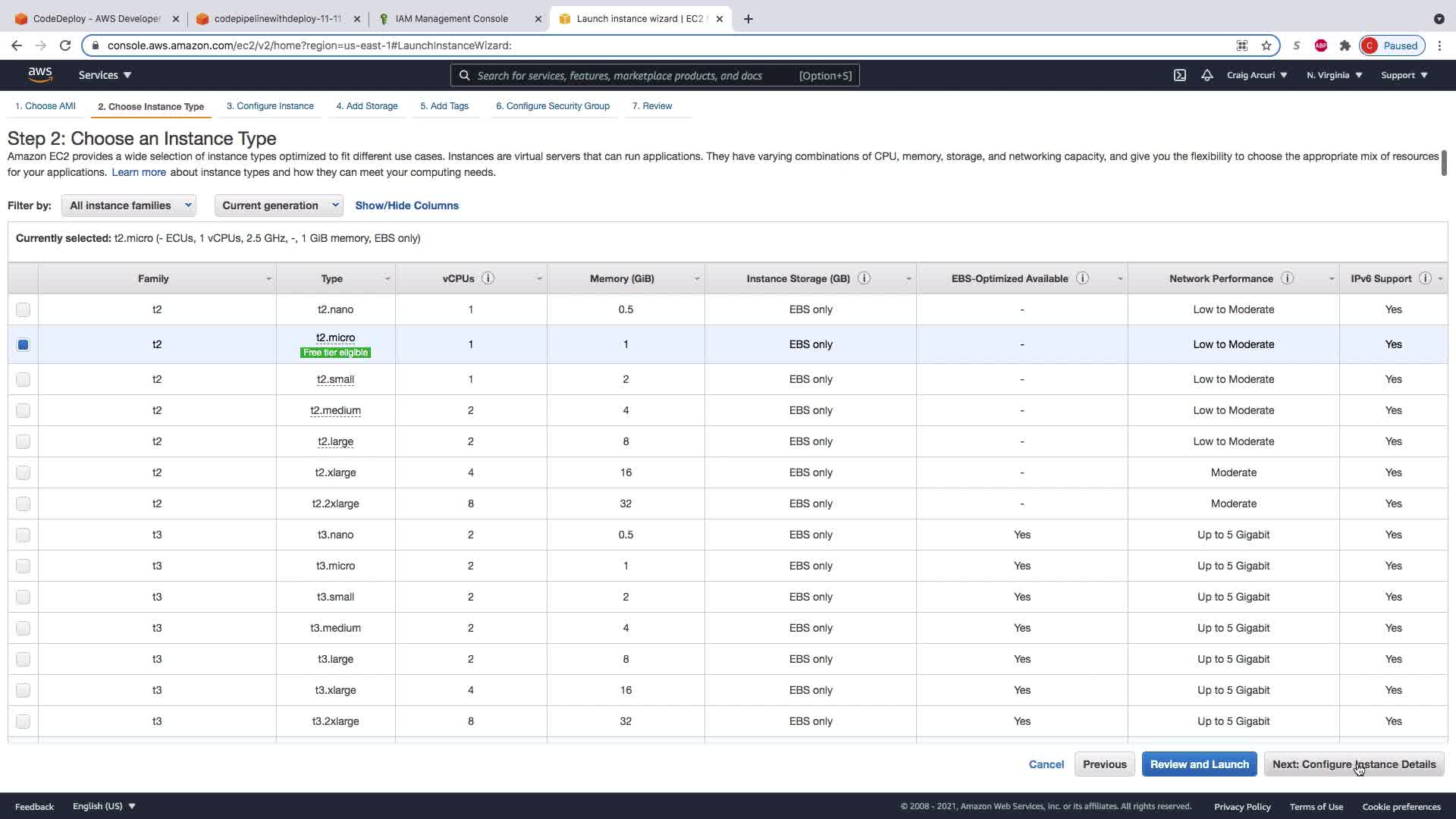Bookmark page with the star icon

(1266, 45)
